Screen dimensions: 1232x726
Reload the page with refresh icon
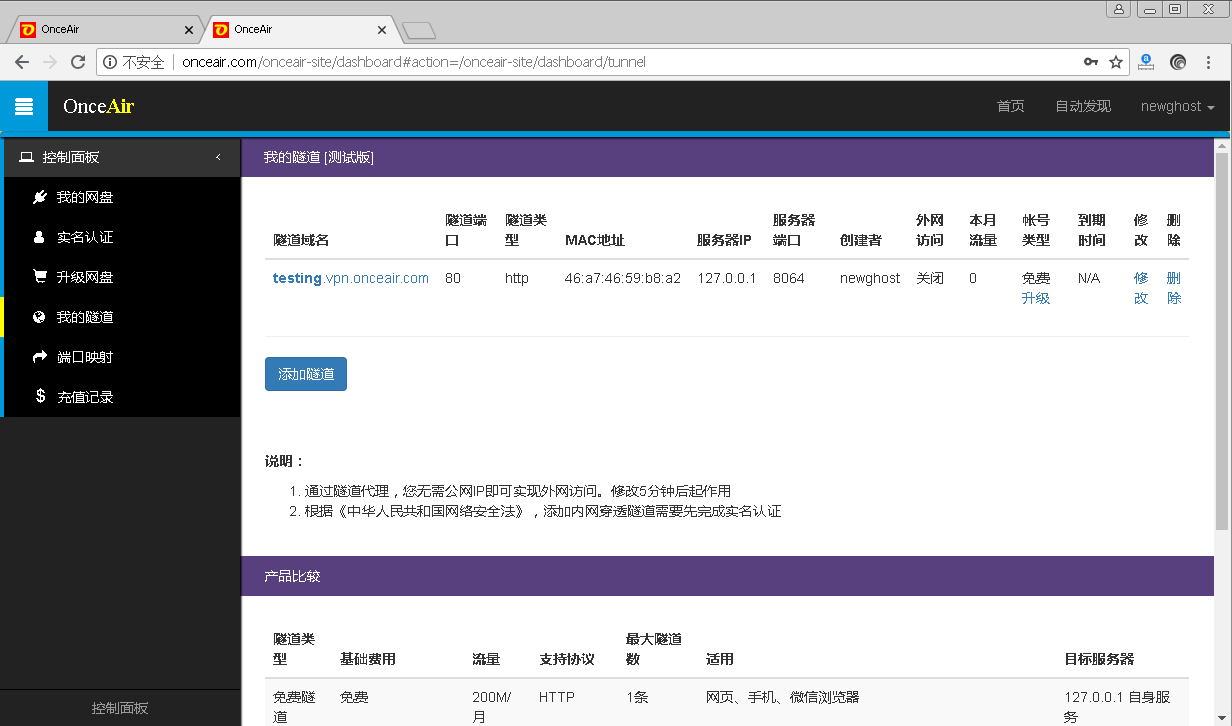point(78,62)
